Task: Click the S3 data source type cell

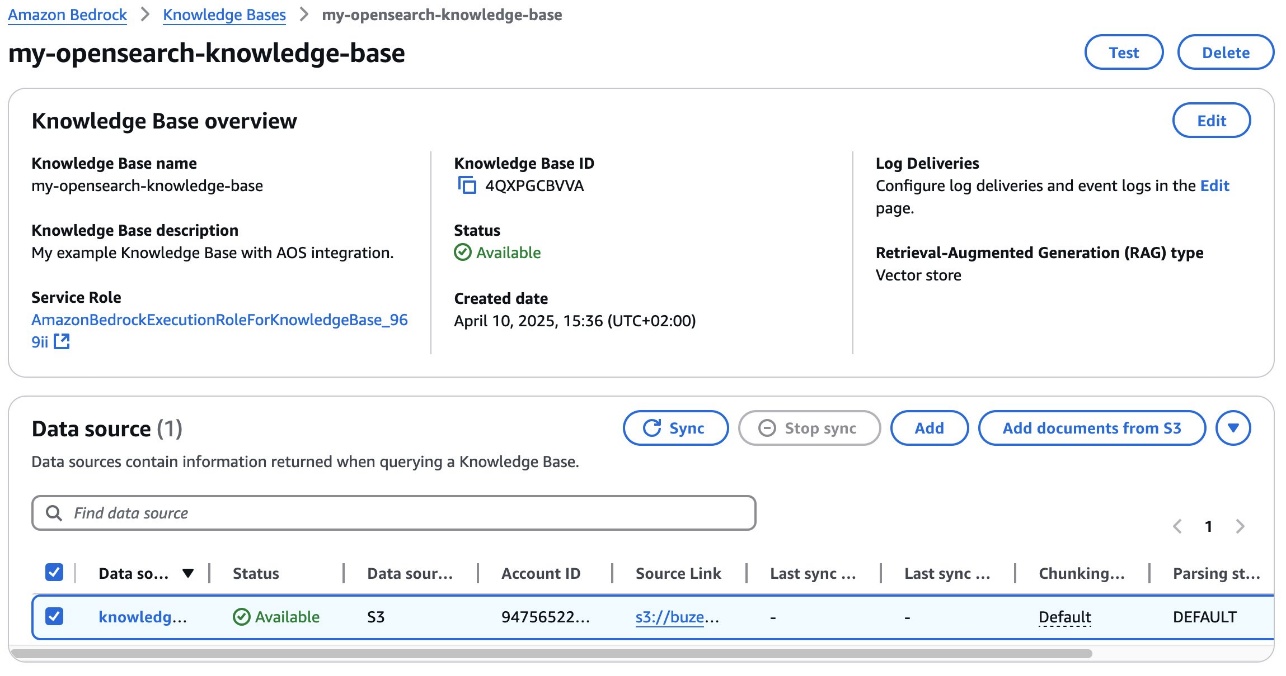Action: pyautogui.click(x=376, y=617)
